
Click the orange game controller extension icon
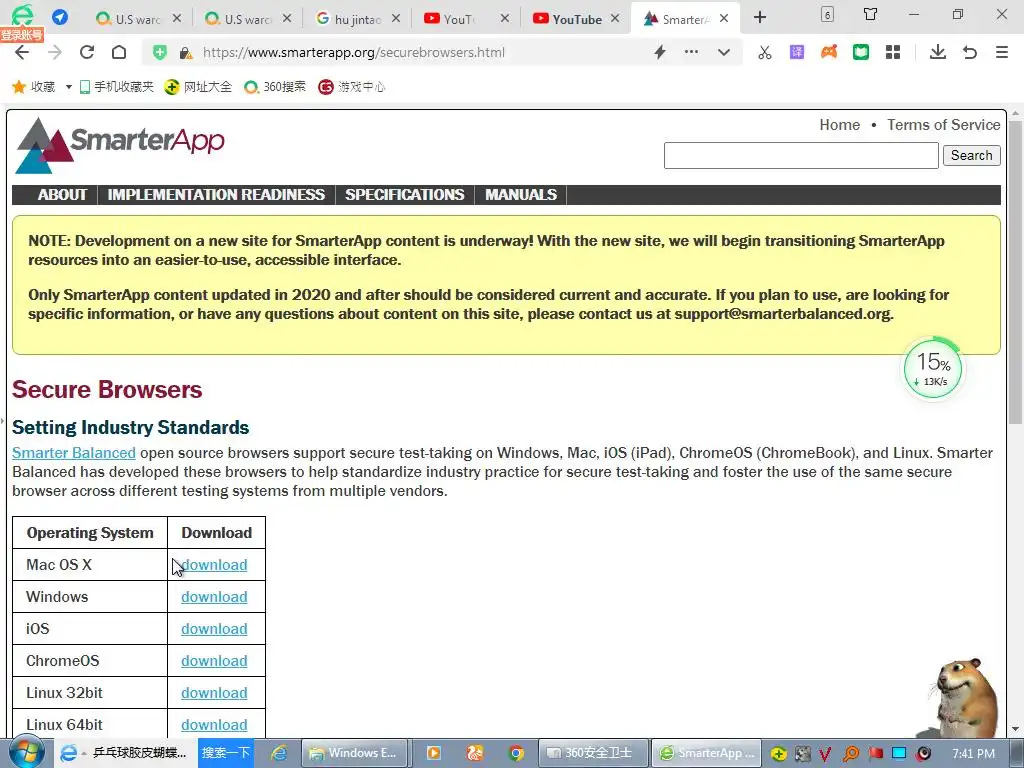(x=829, y=52)
